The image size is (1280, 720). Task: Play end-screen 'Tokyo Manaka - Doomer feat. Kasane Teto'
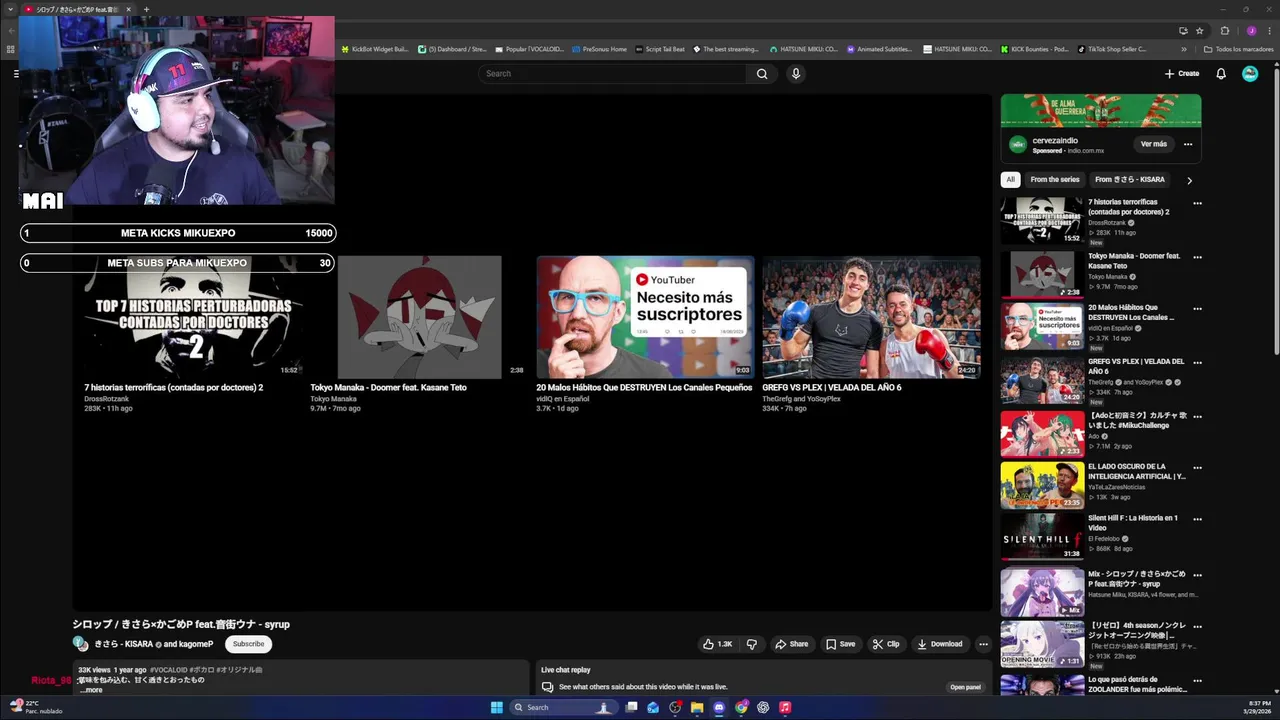(419, 317)
